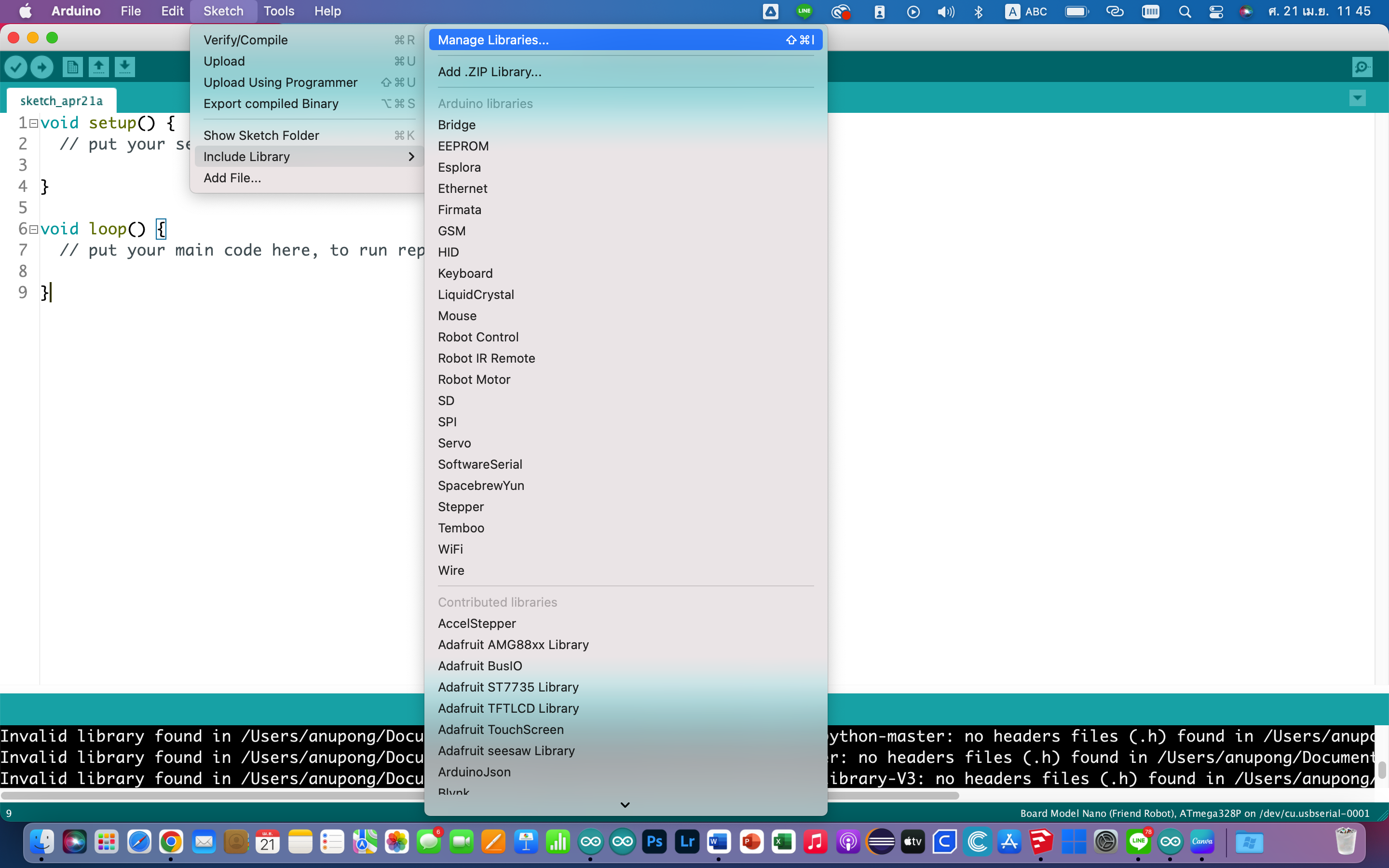Open the Help menu
The height and width of the screenshot is (868, 1389).
point(328,11)
